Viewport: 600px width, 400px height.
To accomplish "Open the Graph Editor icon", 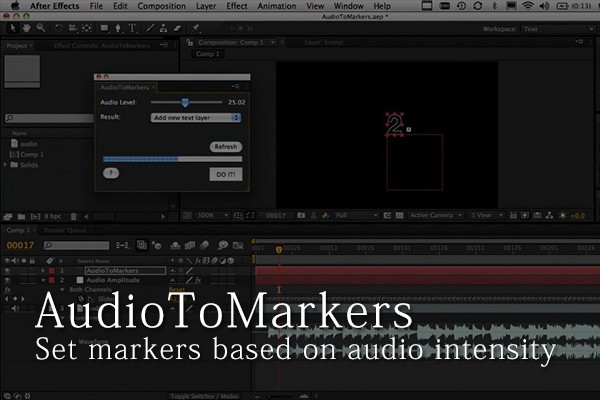I will pos(238,245).
